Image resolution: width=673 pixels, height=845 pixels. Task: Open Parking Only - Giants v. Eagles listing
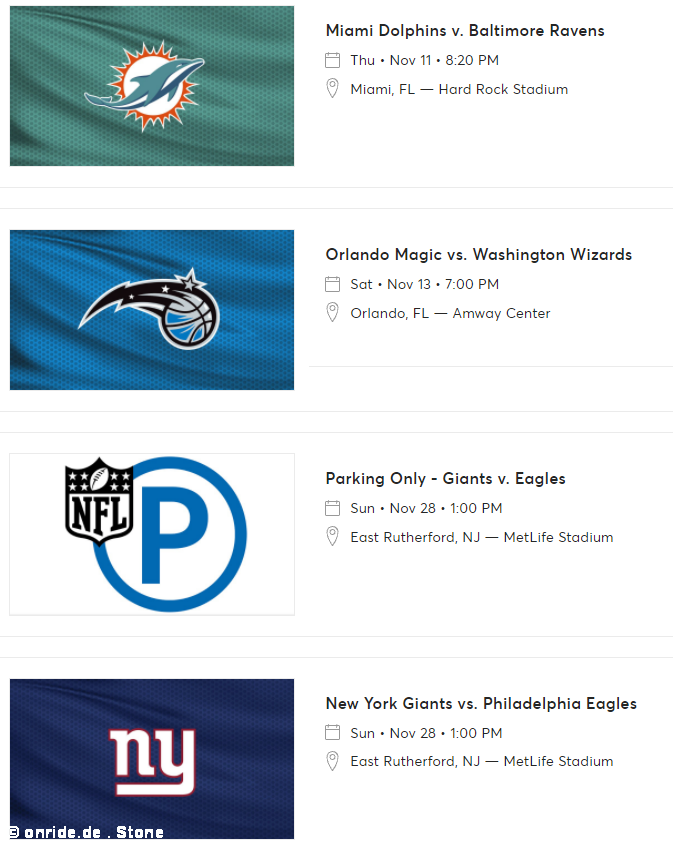pyautogui.click(x=446, y=479)
